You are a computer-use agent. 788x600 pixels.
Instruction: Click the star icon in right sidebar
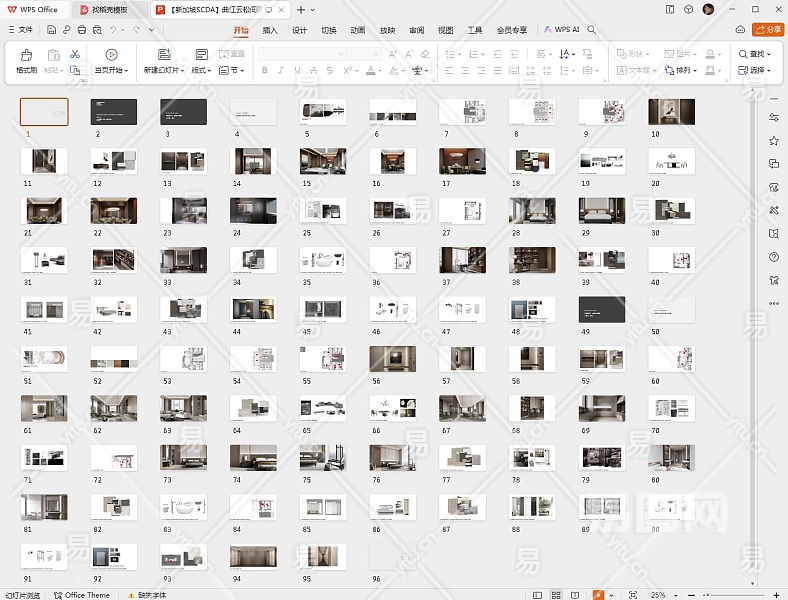click(x=774, y=140)
